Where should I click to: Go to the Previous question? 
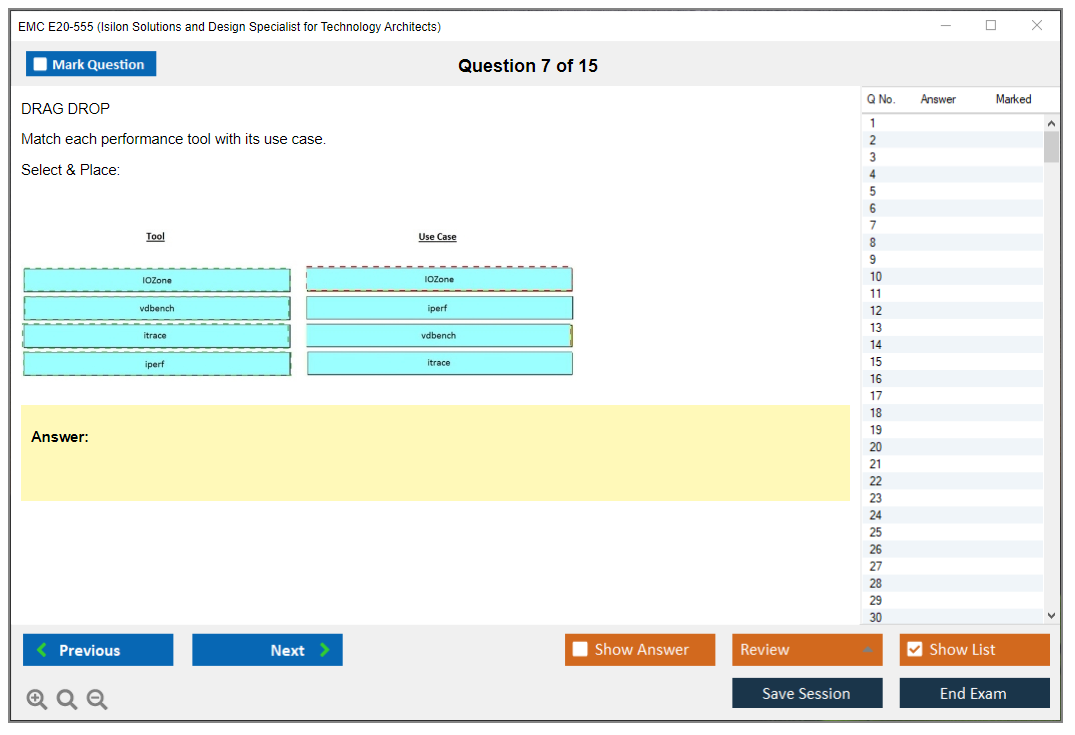(x=98, y=650)
